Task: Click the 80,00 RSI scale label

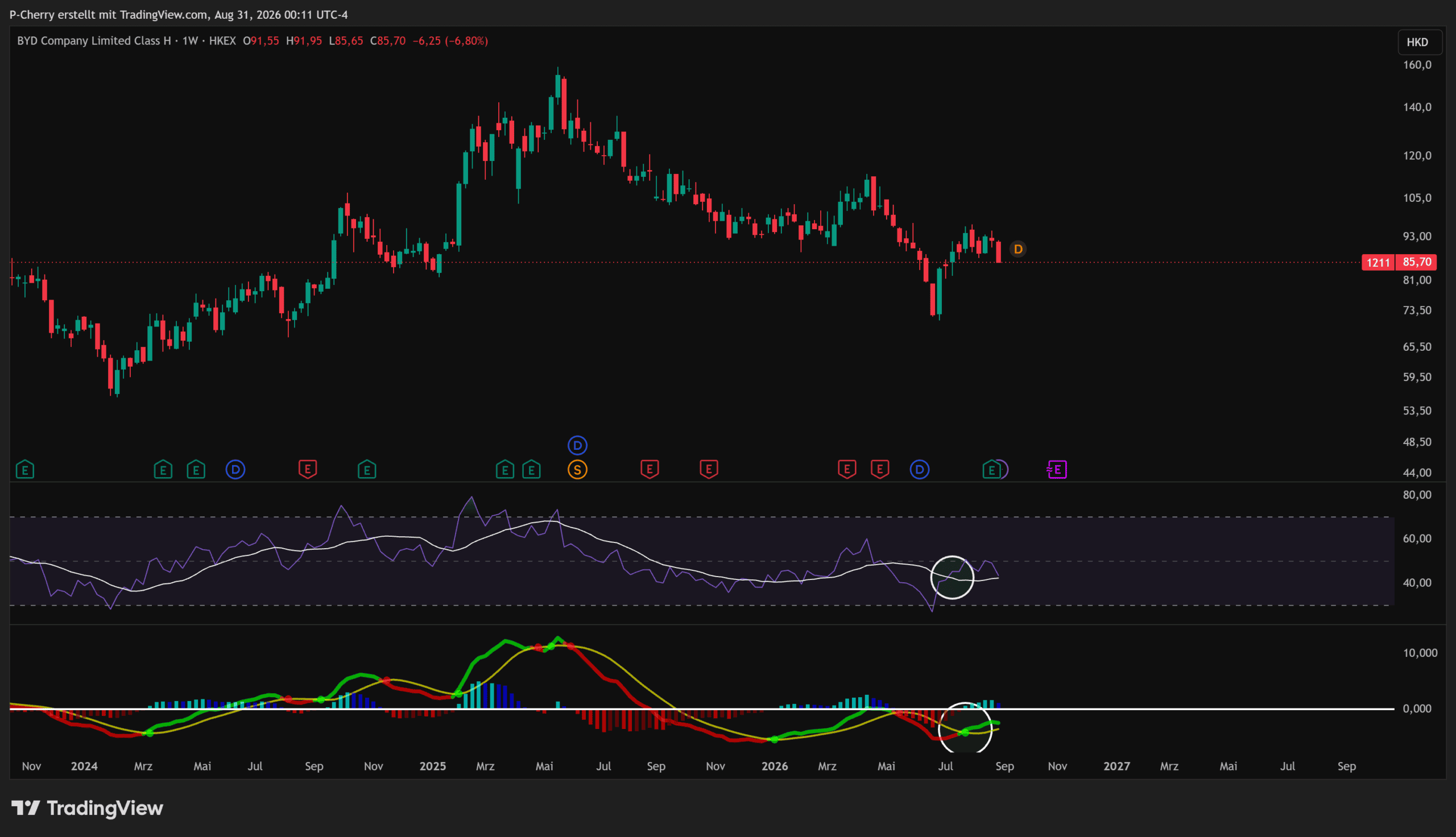Action: click(x=1417, y=494)
